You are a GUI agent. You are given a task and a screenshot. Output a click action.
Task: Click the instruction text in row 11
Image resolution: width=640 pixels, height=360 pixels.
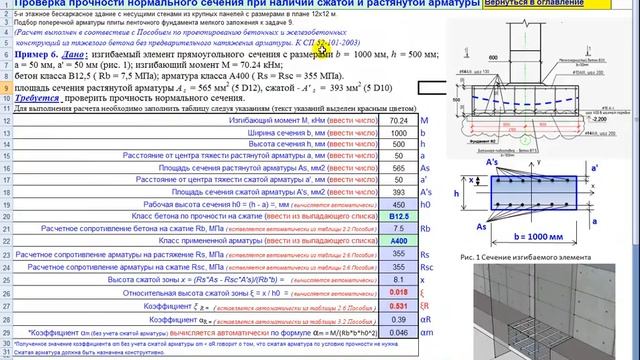coord(215,109)
